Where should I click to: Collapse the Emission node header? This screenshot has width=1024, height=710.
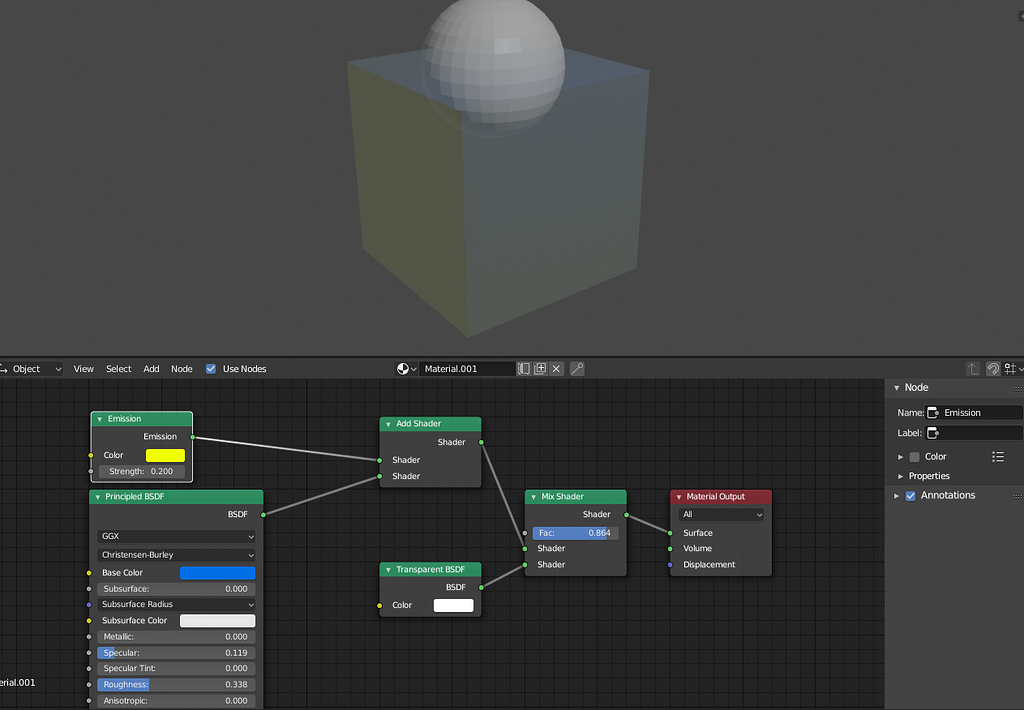tap(98, 418)
